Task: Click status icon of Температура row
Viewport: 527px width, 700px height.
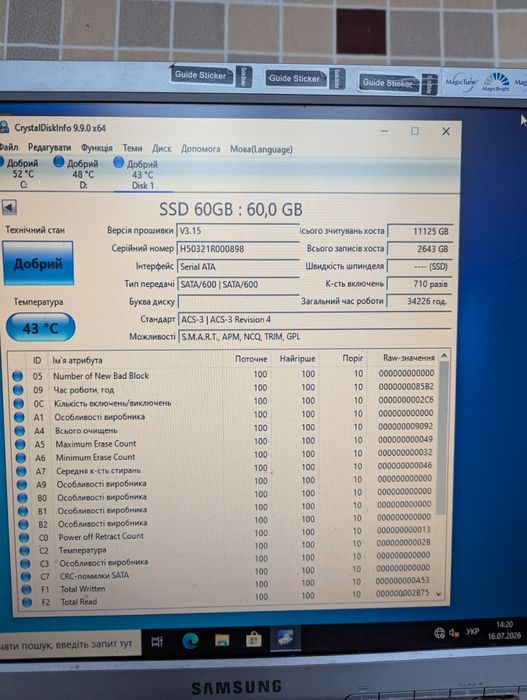Action: (x=25, y=550)
